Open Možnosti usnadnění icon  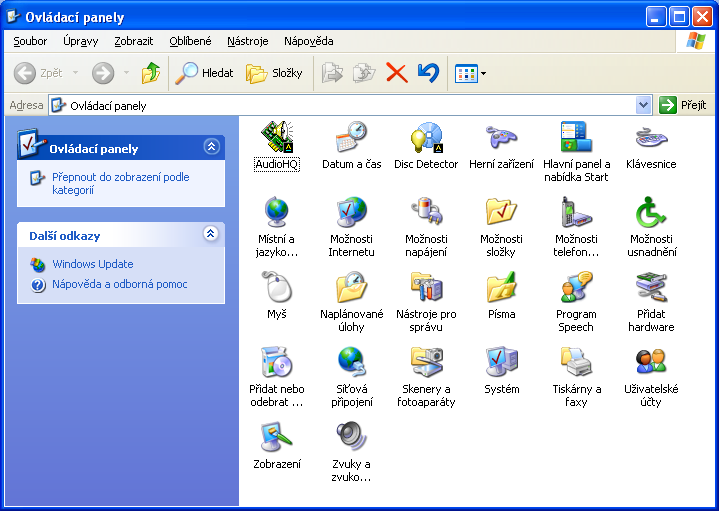tap(651, 212)
